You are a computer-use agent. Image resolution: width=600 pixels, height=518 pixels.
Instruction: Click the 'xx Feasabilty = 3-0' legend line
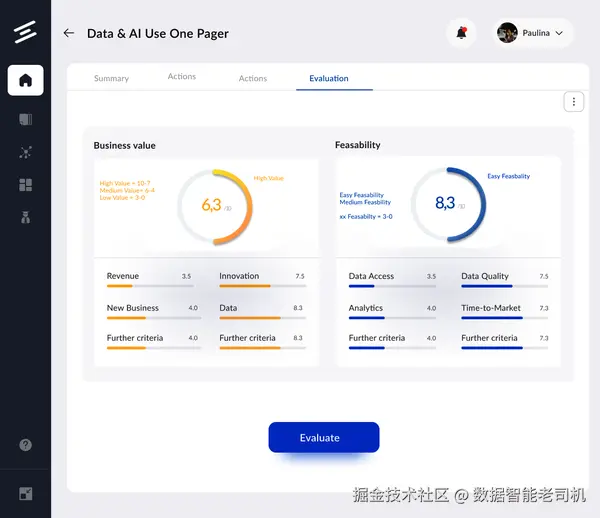pyautogui.click(x=366, y=217)
